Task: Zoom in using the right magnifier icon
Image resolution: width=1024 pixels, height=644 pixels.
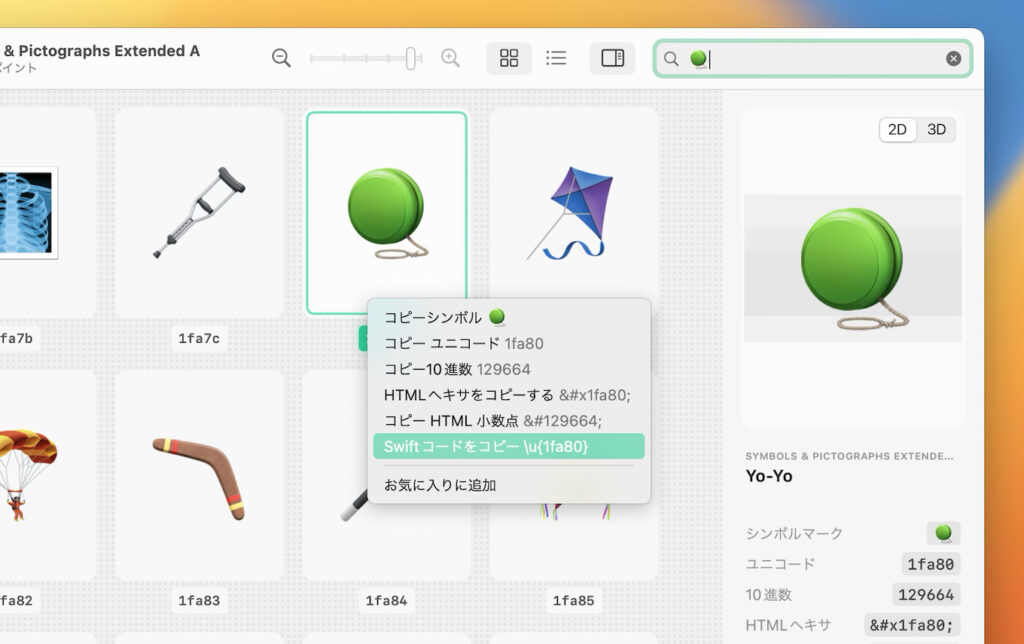Action: (x=450, y=57)
